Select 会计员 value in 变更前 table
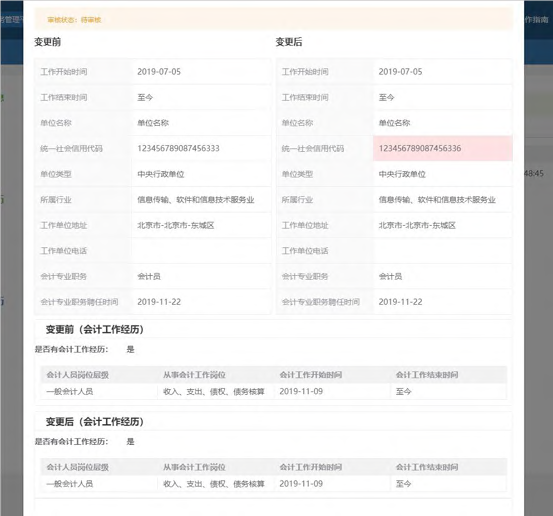The width and height of the screenshot is (553, 516). [149, 276]
